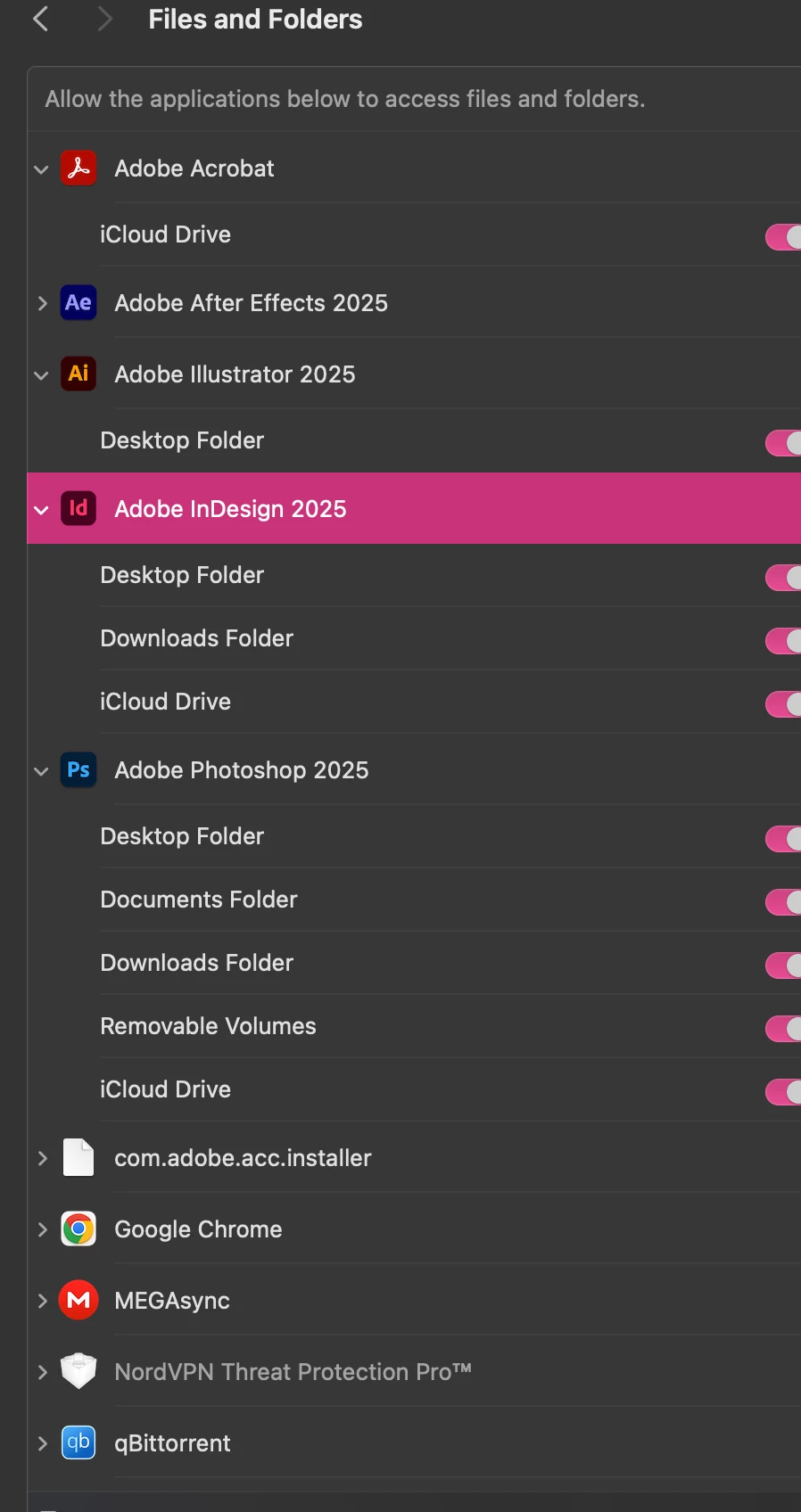
Task: Go back with the left arrow
Action: click(x=40, y=19)
